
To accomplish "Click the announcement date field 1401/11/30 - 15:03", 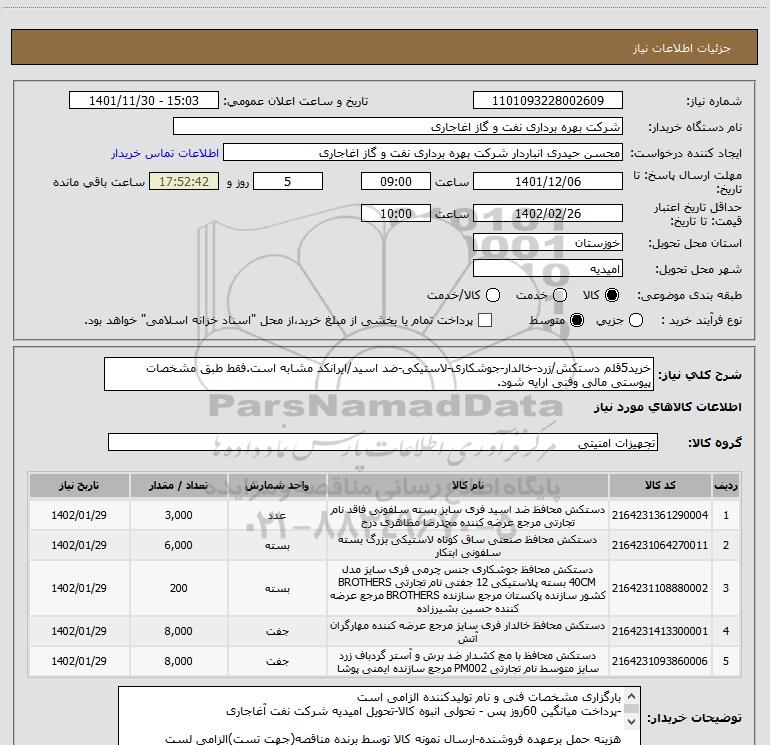I will click(144, 101).
